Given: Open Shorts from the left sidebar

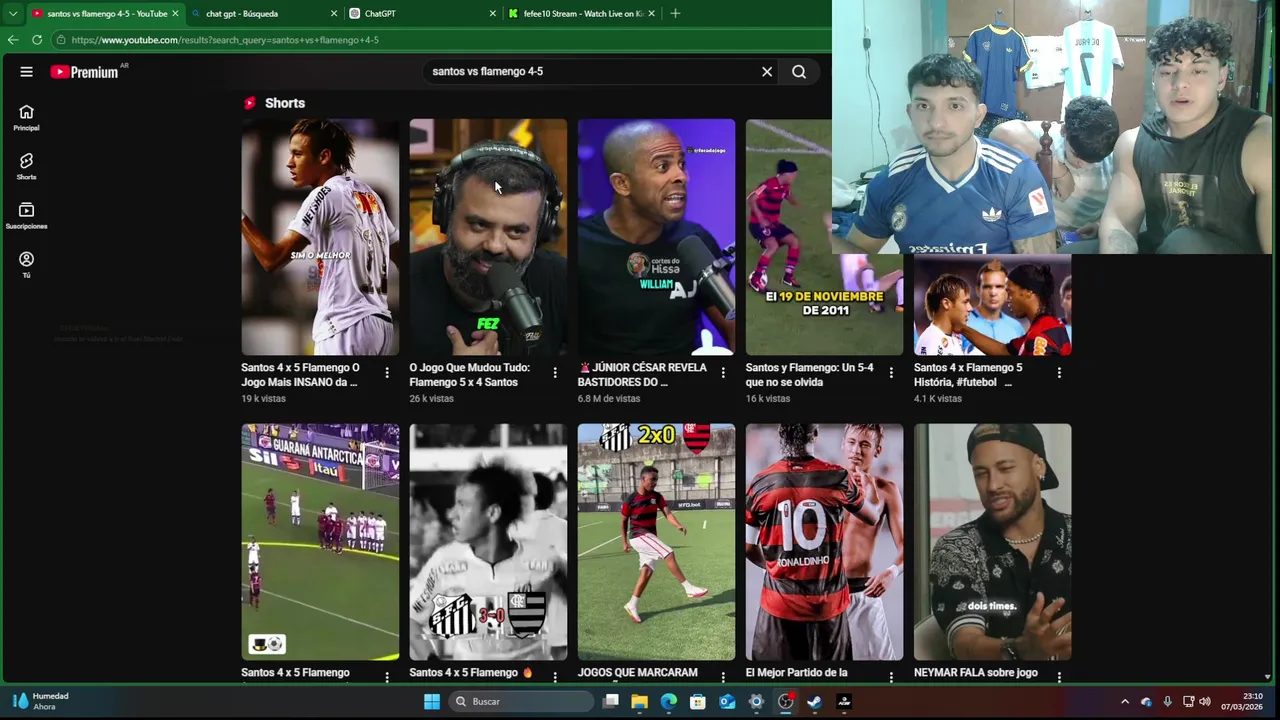Looking at the screenshot, I should point(26,167).
